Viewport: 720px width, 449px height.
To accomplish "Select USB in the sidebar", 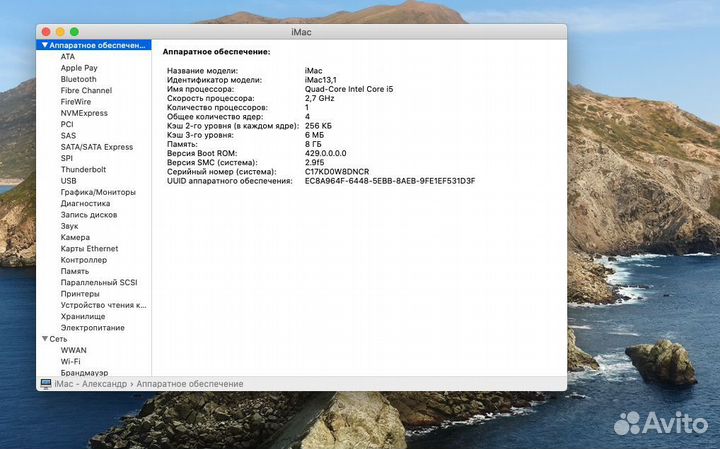I will pos(68,181).
